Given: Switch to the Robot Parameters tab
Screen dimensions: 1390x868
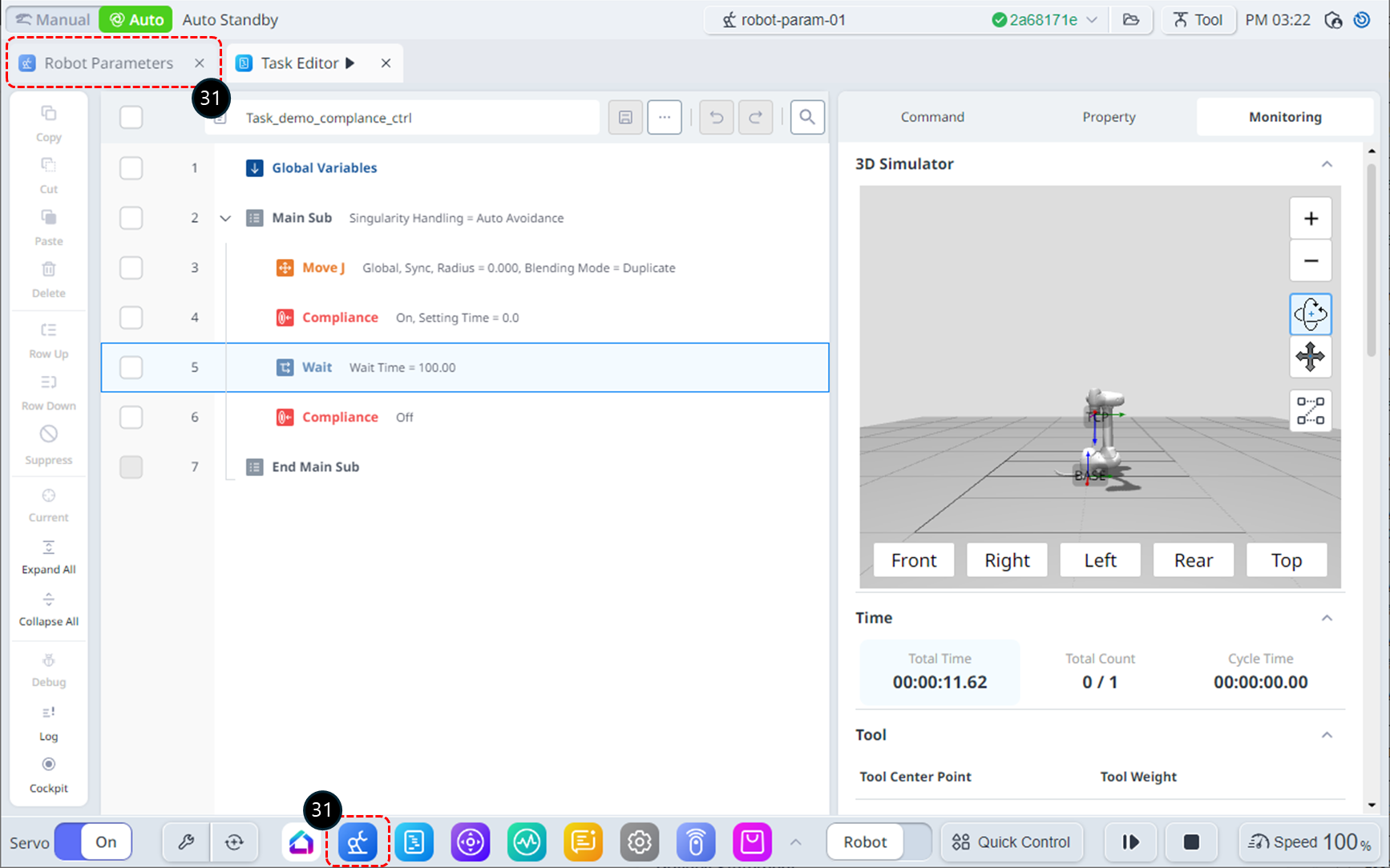Looking at the screenshot, I should coord(108,63).
